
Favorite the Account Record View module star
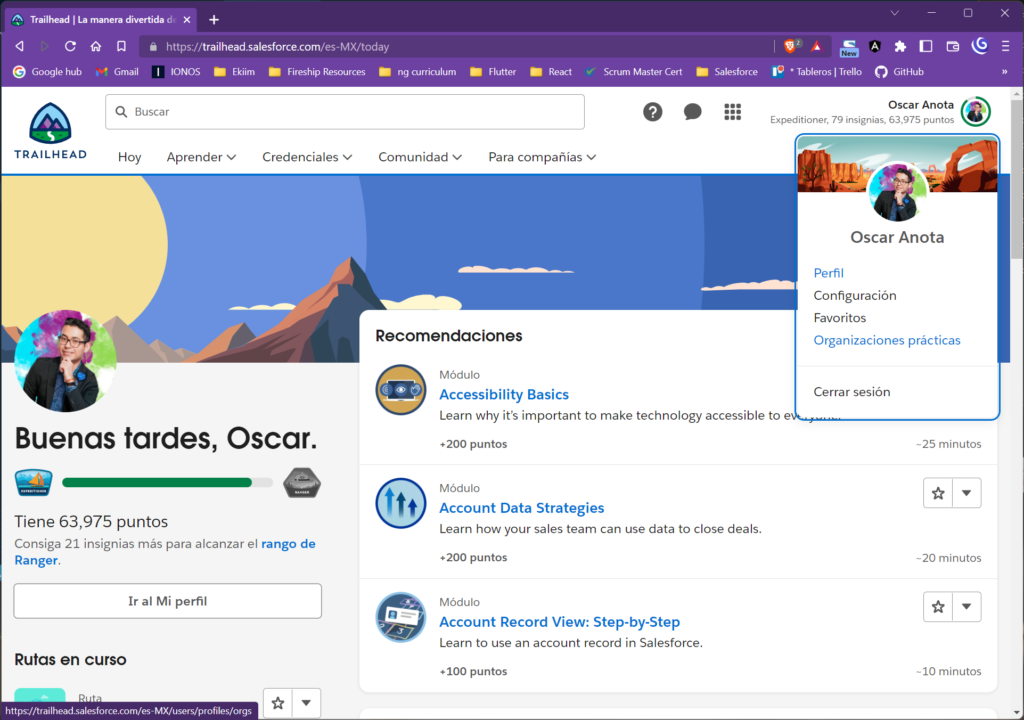[x=938, y=607]
